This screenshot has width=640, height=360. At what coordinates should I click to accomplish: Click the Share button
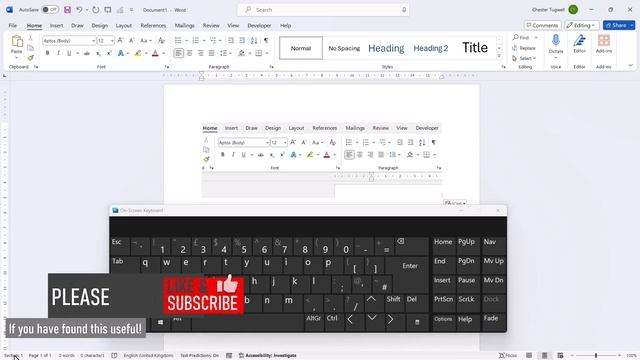coord(616,25)
